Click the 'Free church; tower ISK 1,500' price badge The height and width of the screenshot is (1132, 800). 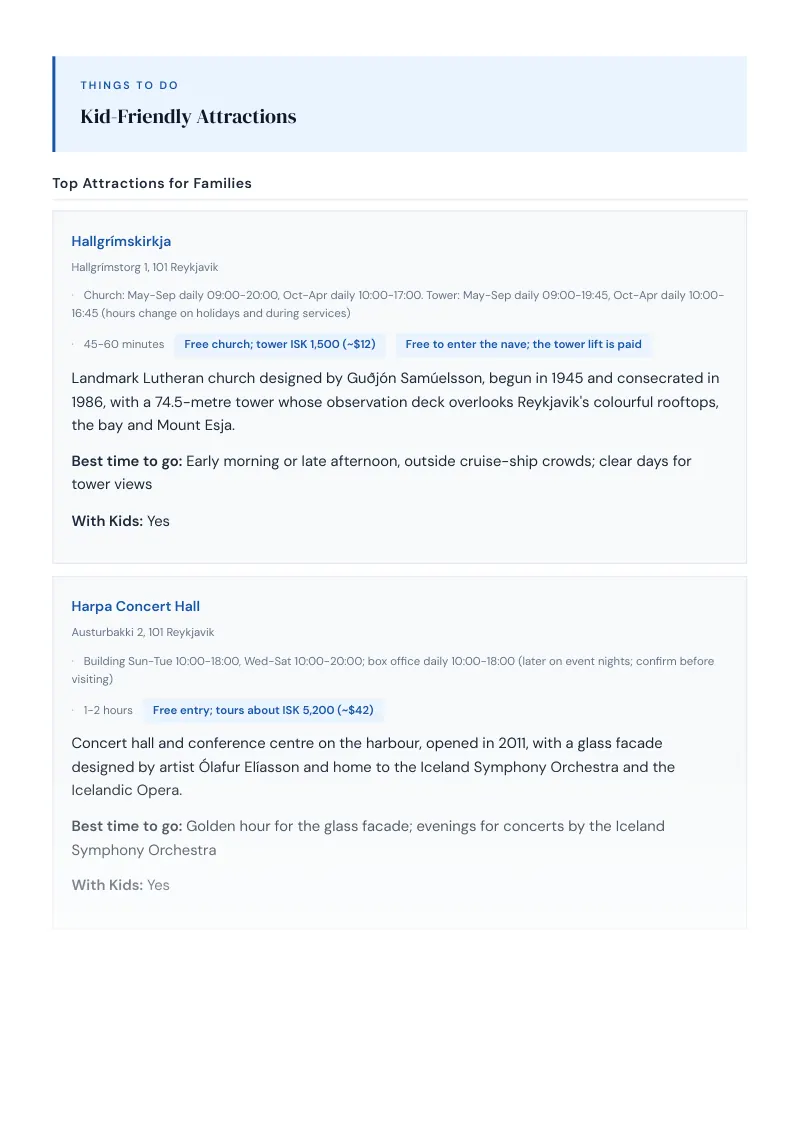pos(279,344)
